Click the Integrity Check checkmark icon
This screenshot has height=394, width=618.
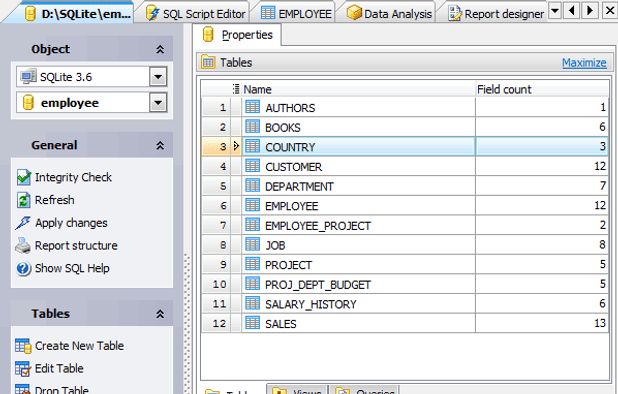click(x=24, y=177)
